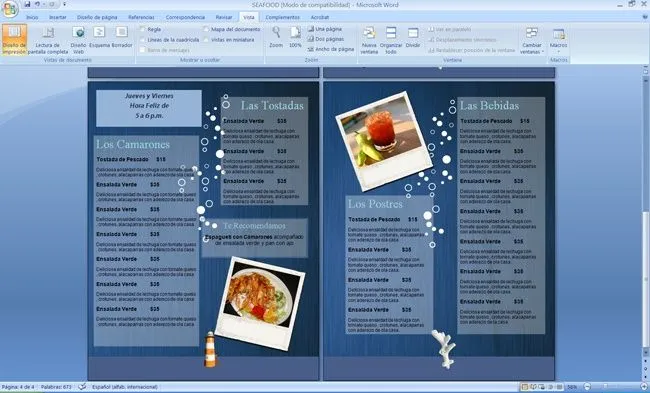This screenshot has width=650, height=393.
Task: Click the Las Bebidas heading
Action: (490, 105)
